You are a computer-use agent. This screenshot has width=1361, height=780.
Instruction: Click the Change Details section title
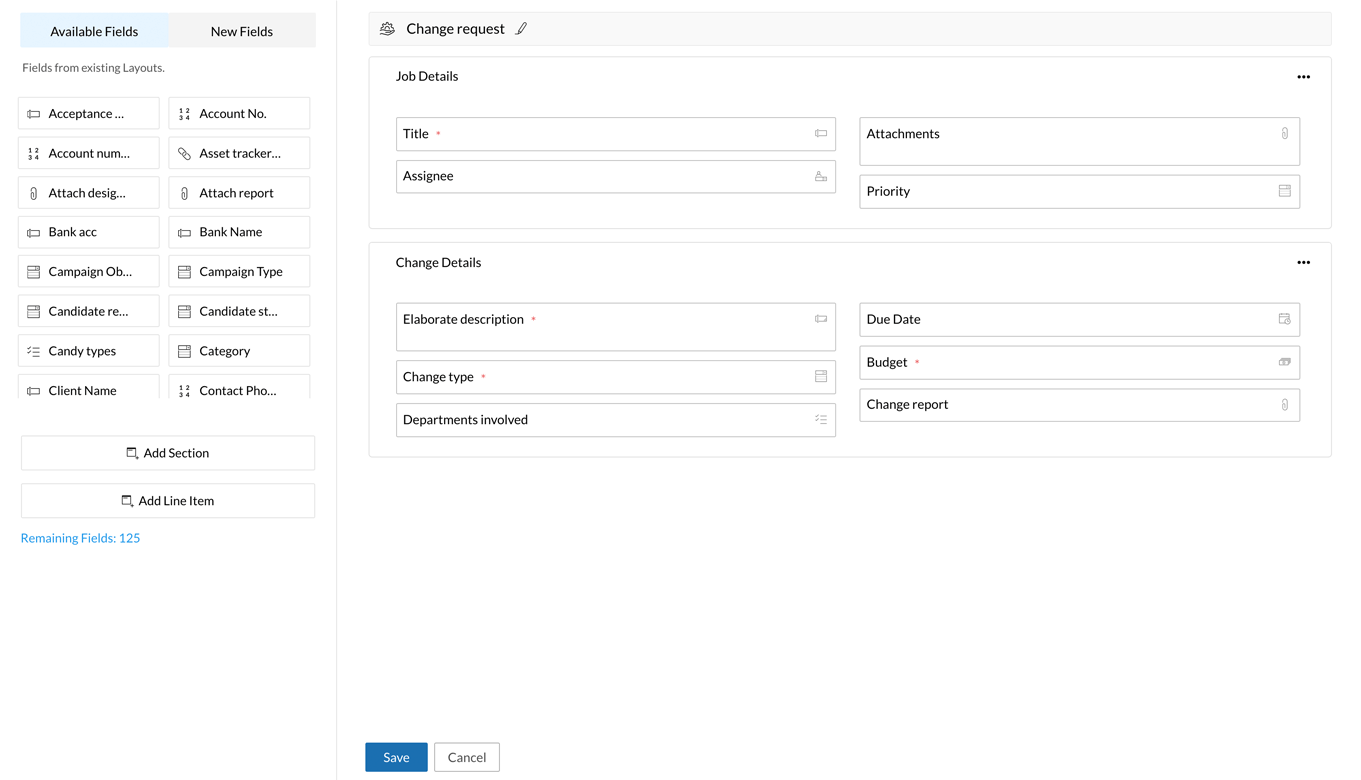[x=438, y=262]
